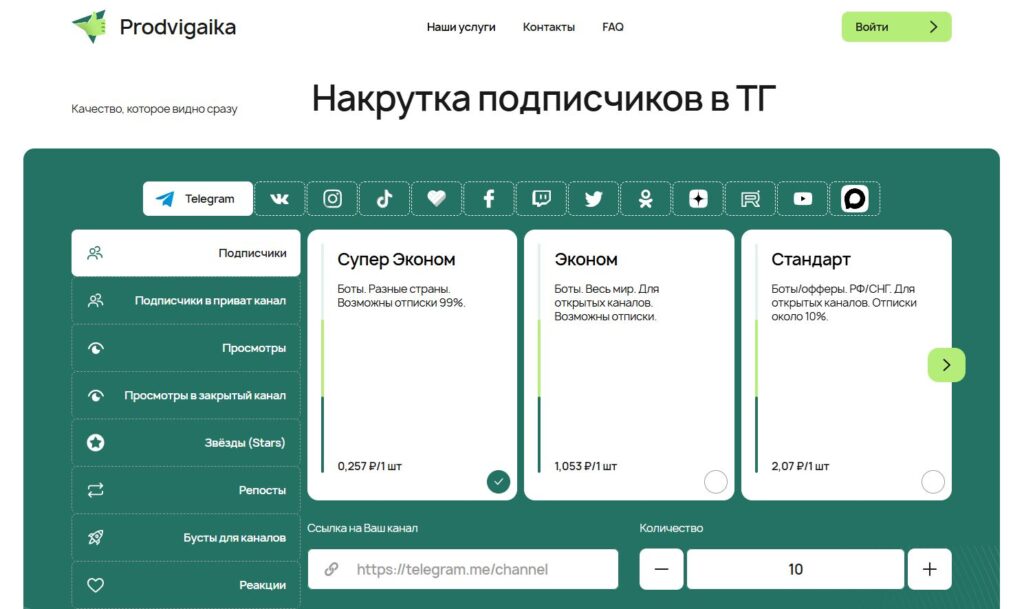This screenshot has width=1024, height=609.
Task: Select the heart (Likee) platform icon
Action: [437, 198]
